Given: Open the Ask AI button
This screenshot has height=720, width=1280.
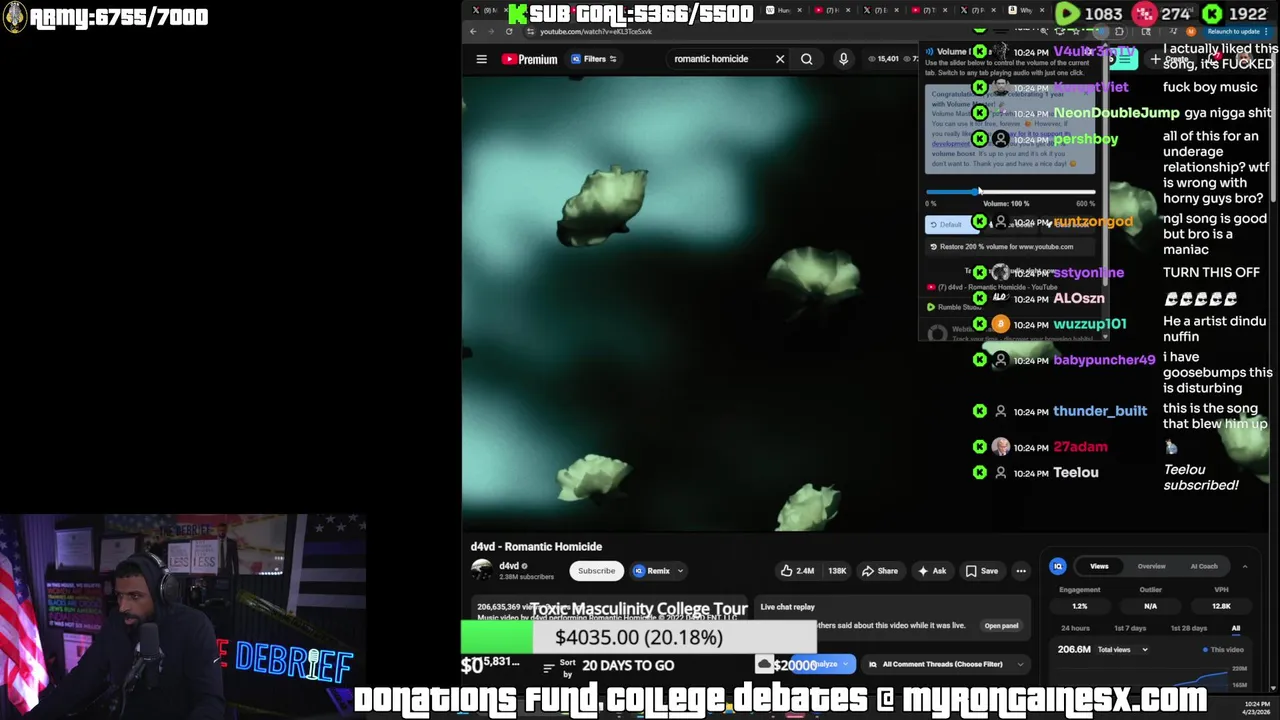Looking at the screenshot, I should click(x=932, y=571).
